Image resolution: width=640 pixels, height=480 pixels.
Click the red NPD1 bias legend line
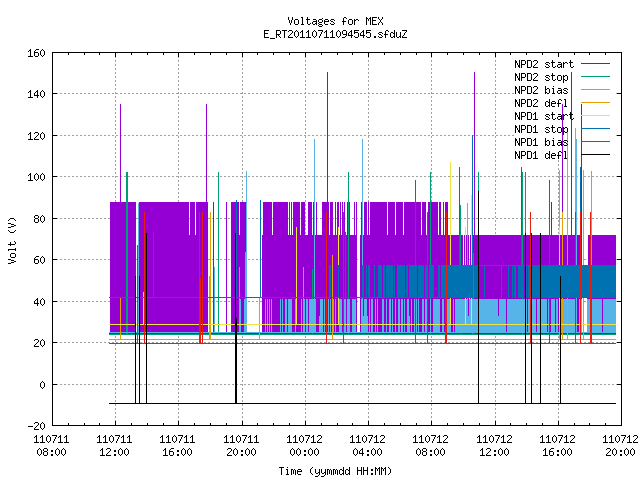tap(596, 142)
